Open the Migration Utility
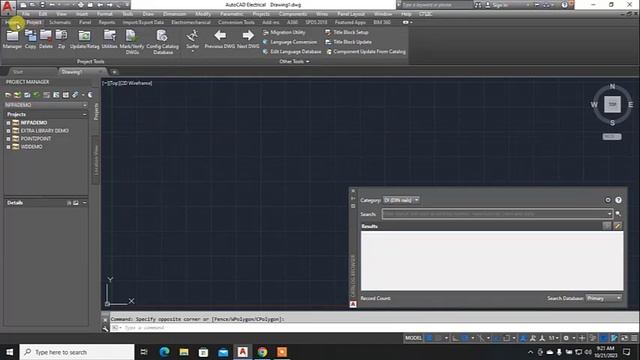640x360 pixels. [284, 32]
